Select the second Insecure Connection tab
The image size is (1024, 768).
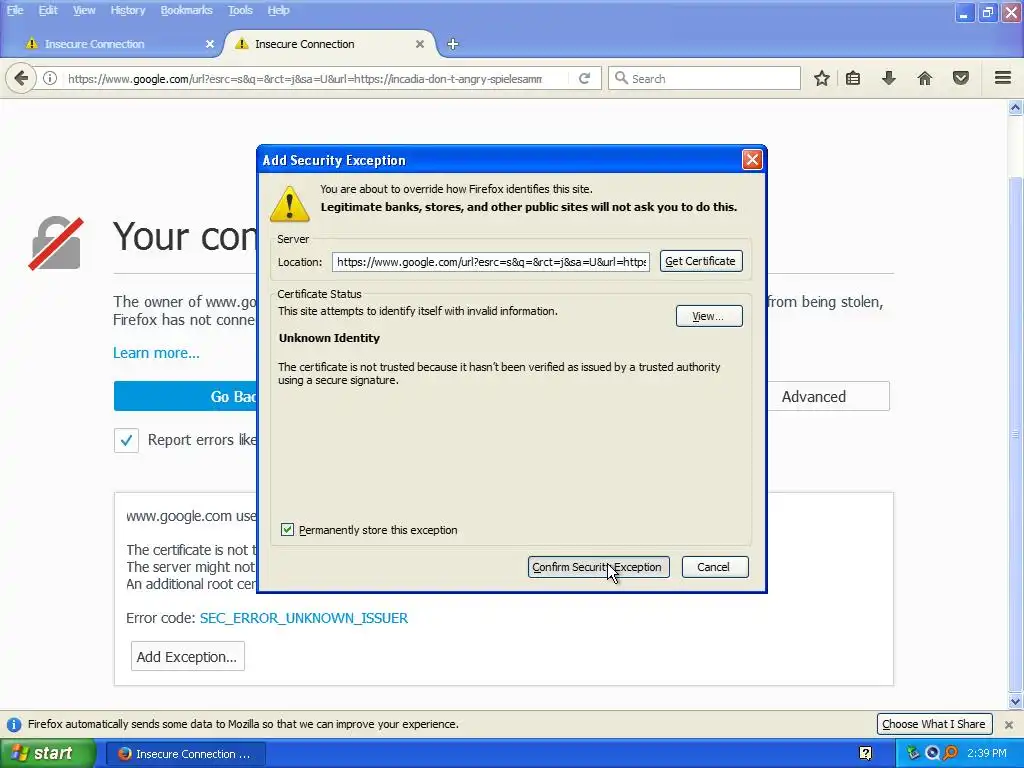pos(330,44)
